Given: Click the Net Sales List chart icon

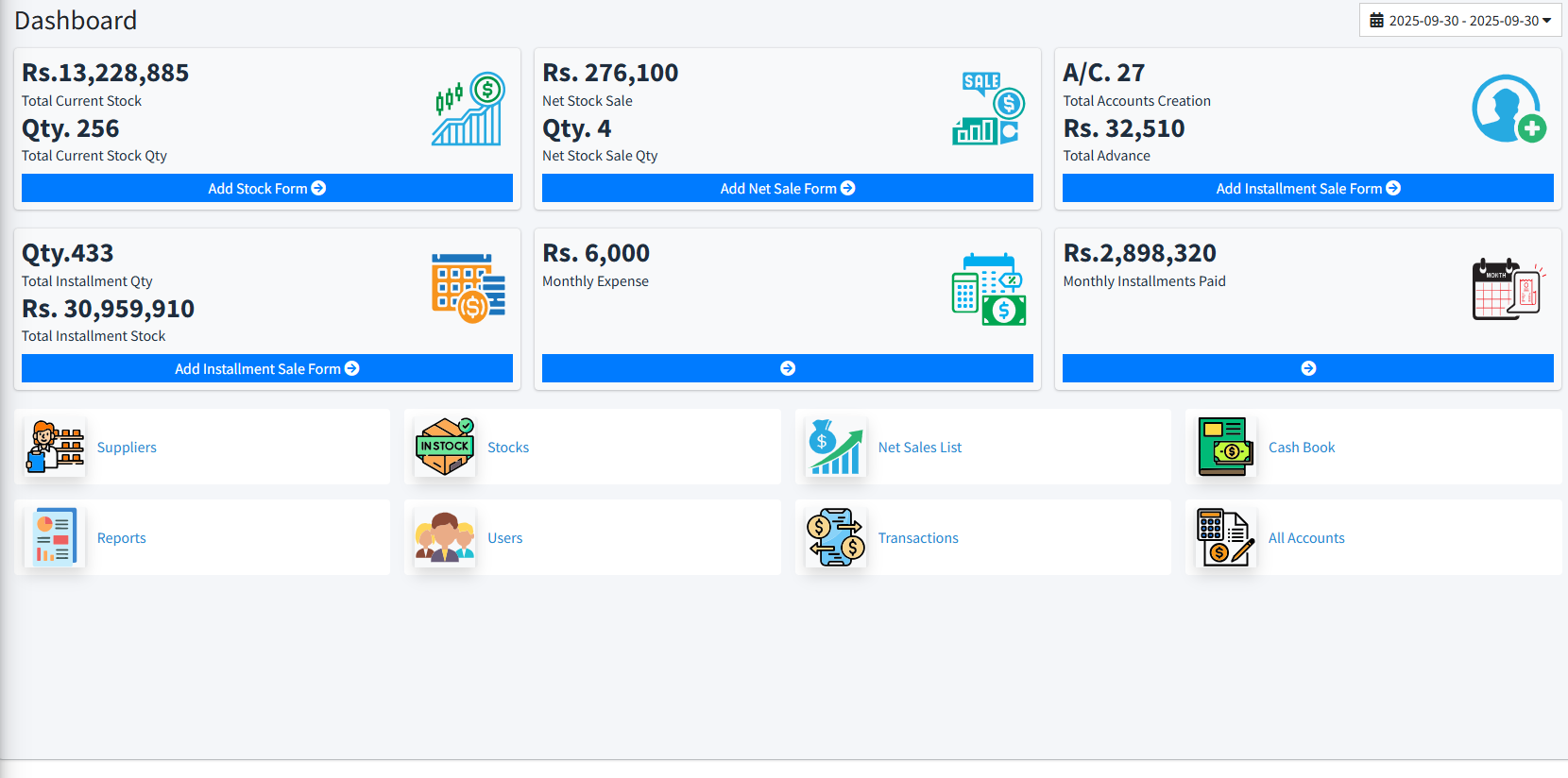Looking at the screenshot, I should pyautogui.click(x=836, y=447).
